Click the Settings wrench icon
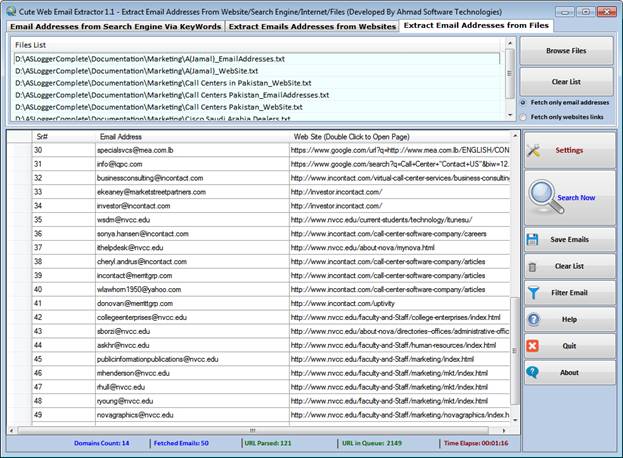This screenshot has height=458, width=623. pos(534,150)
